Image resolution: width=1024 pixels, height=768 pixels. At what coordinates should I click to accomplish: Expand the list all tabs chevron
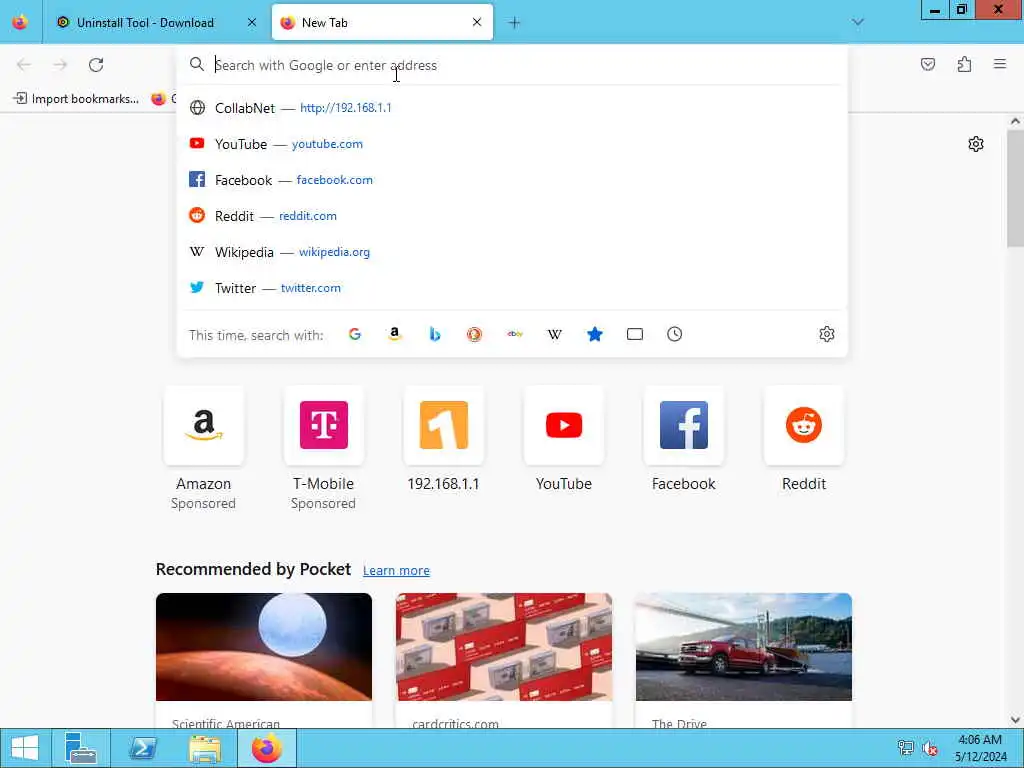(x=857, y=22)
